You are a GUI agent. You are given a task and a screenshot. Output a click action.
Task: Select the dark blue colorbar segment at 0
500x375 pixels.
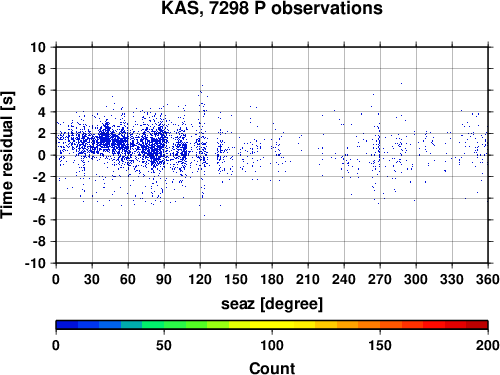click(67, 325)
